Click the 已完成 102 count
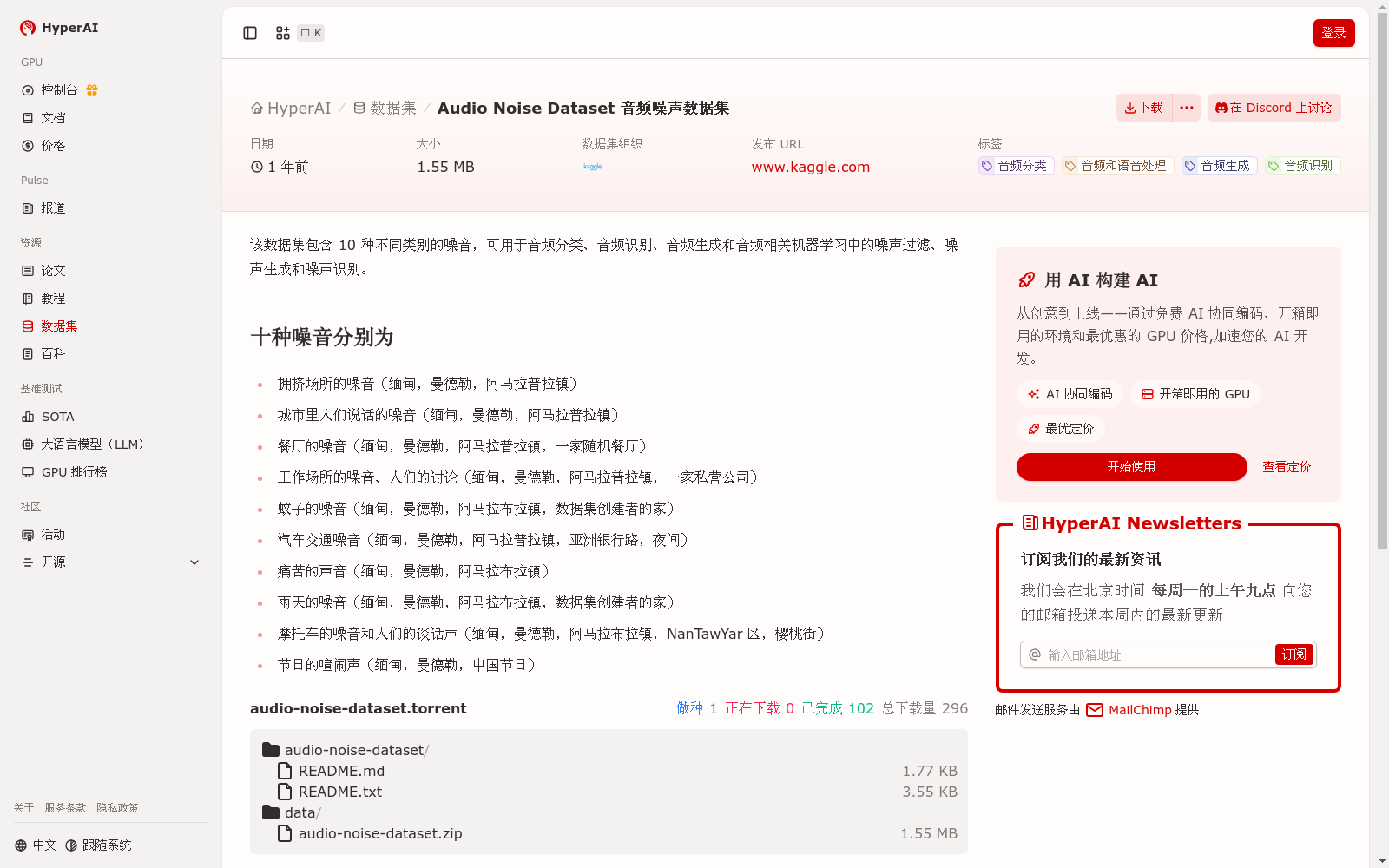The image size is (1389, 868). pyautogui.click(x=838, y=708)
